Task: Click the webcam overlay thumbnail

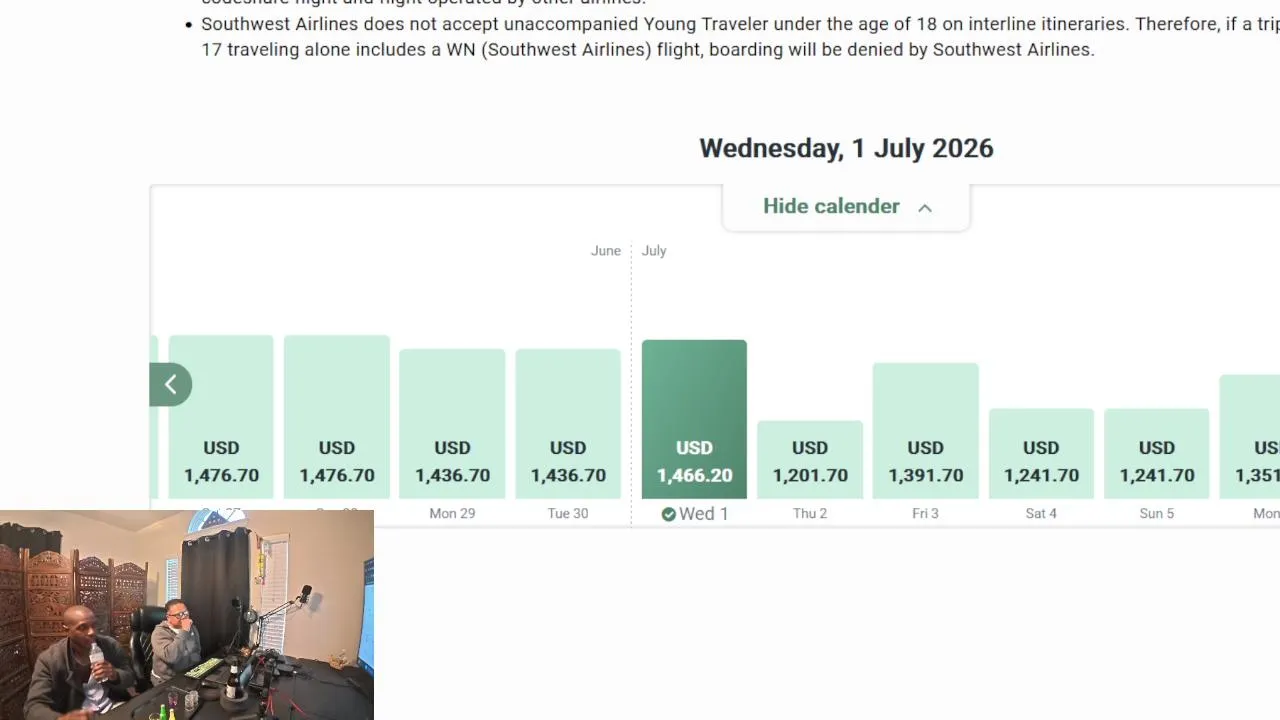Action: (x=187, y=615)
